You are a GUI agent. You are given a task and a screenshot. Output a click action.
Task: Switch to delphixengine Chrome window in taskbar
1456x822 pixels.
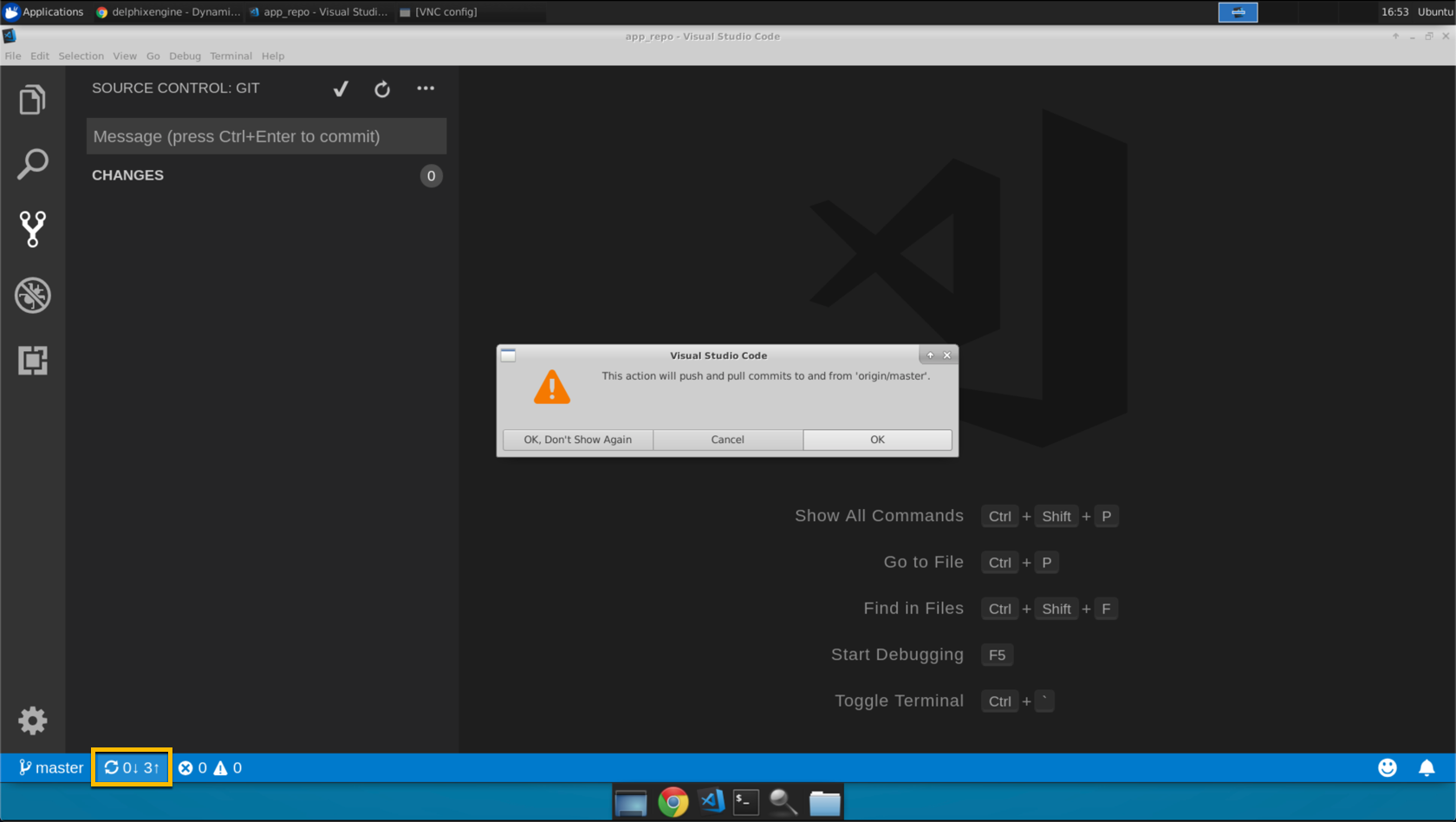pyautogui.click(x=168, y=12)
